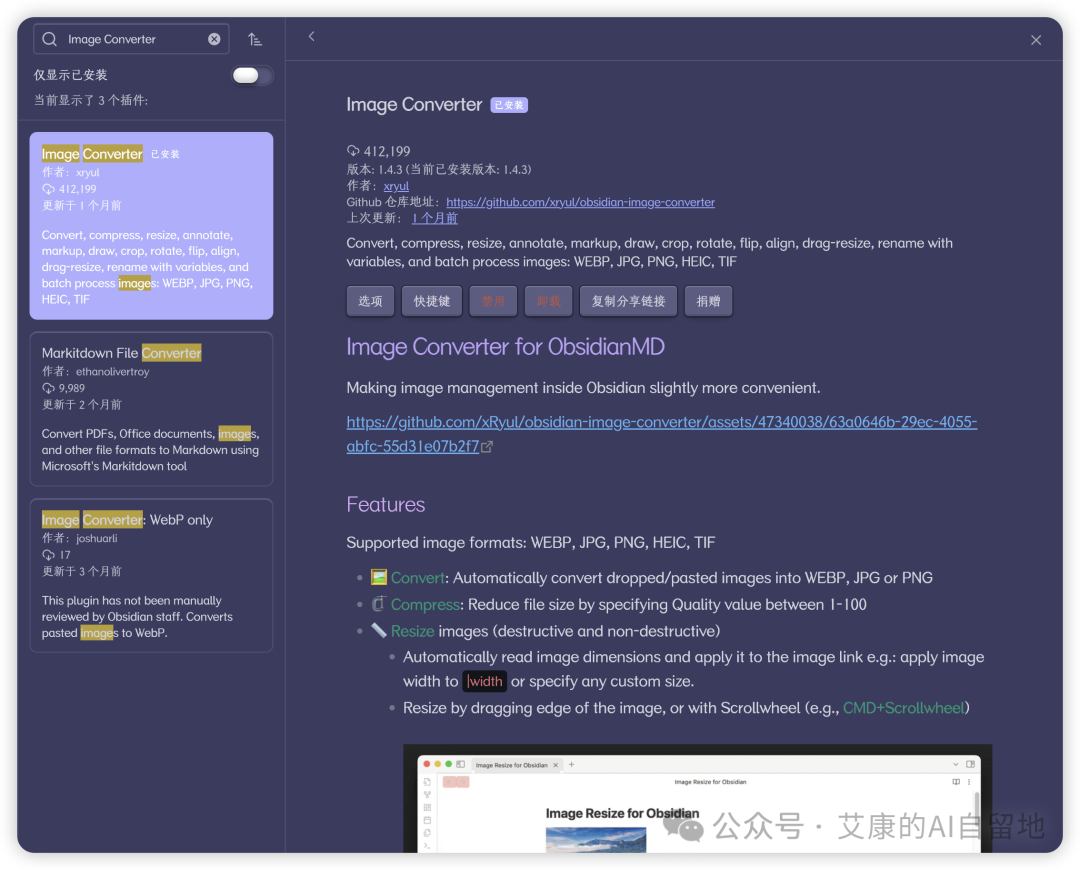Viewport: 1080px width, 870px height.
Task: Click the Image Converter for ObsidianMD heading
Action: [x=506, y=346]
